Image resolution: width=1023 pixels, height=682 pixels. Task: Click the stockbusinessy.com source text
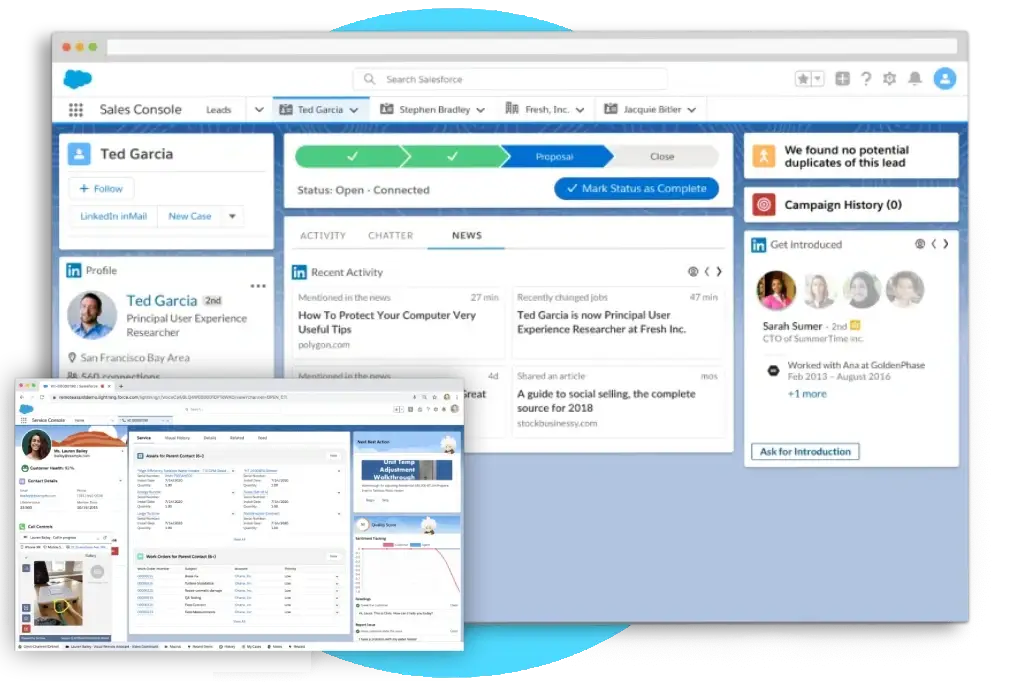pos(557,424)
